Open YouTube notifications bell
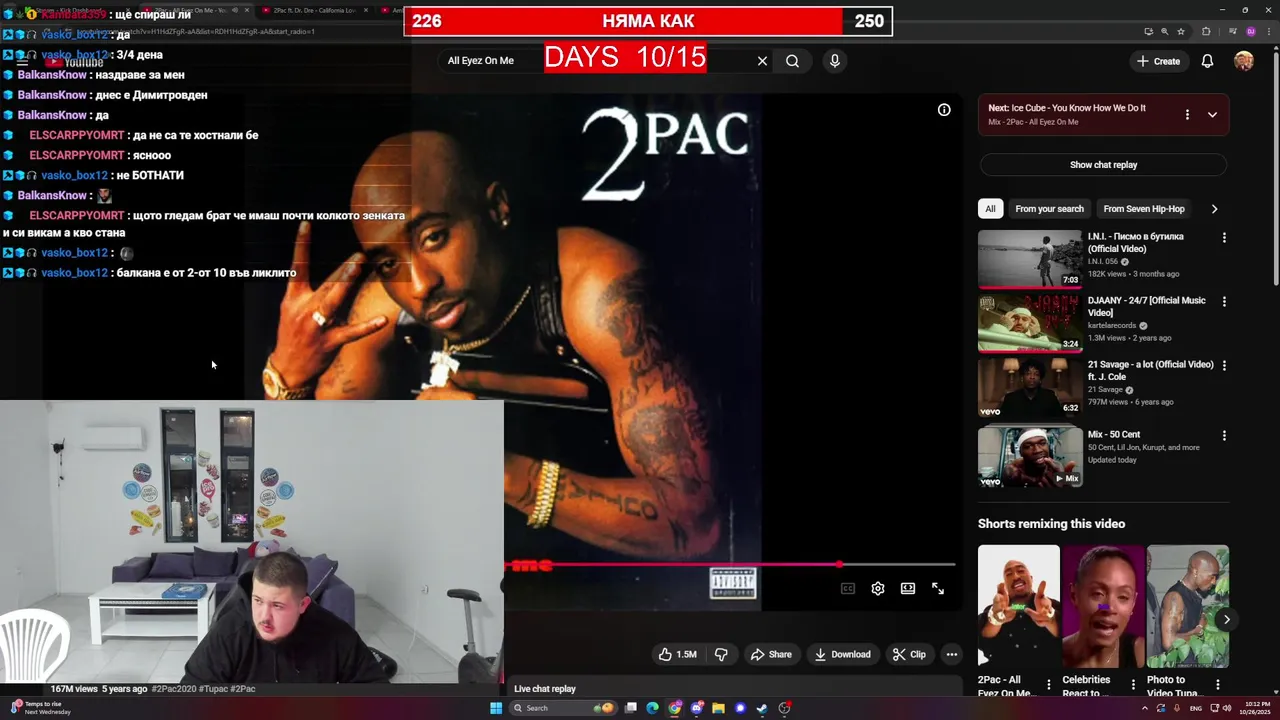 [x=1207, y=61]
